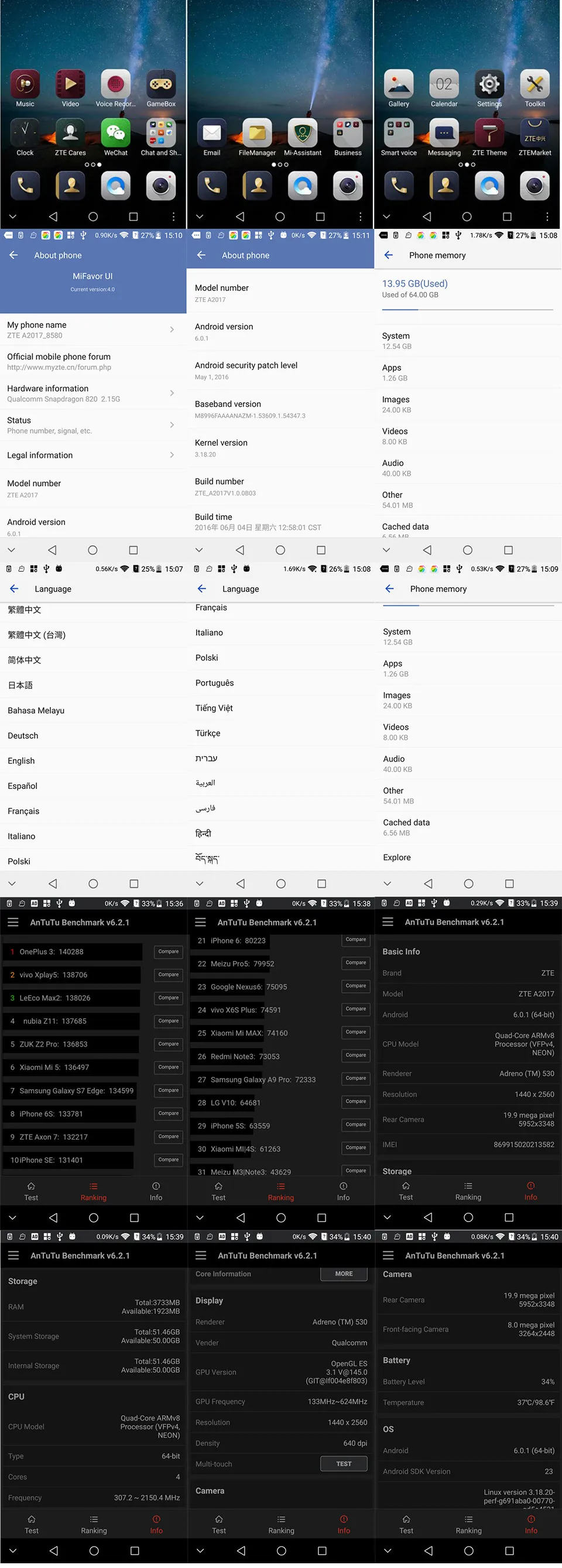This screenshot has width=562, height=1568.
Task: Open the Email app
Action: [212, 133]
